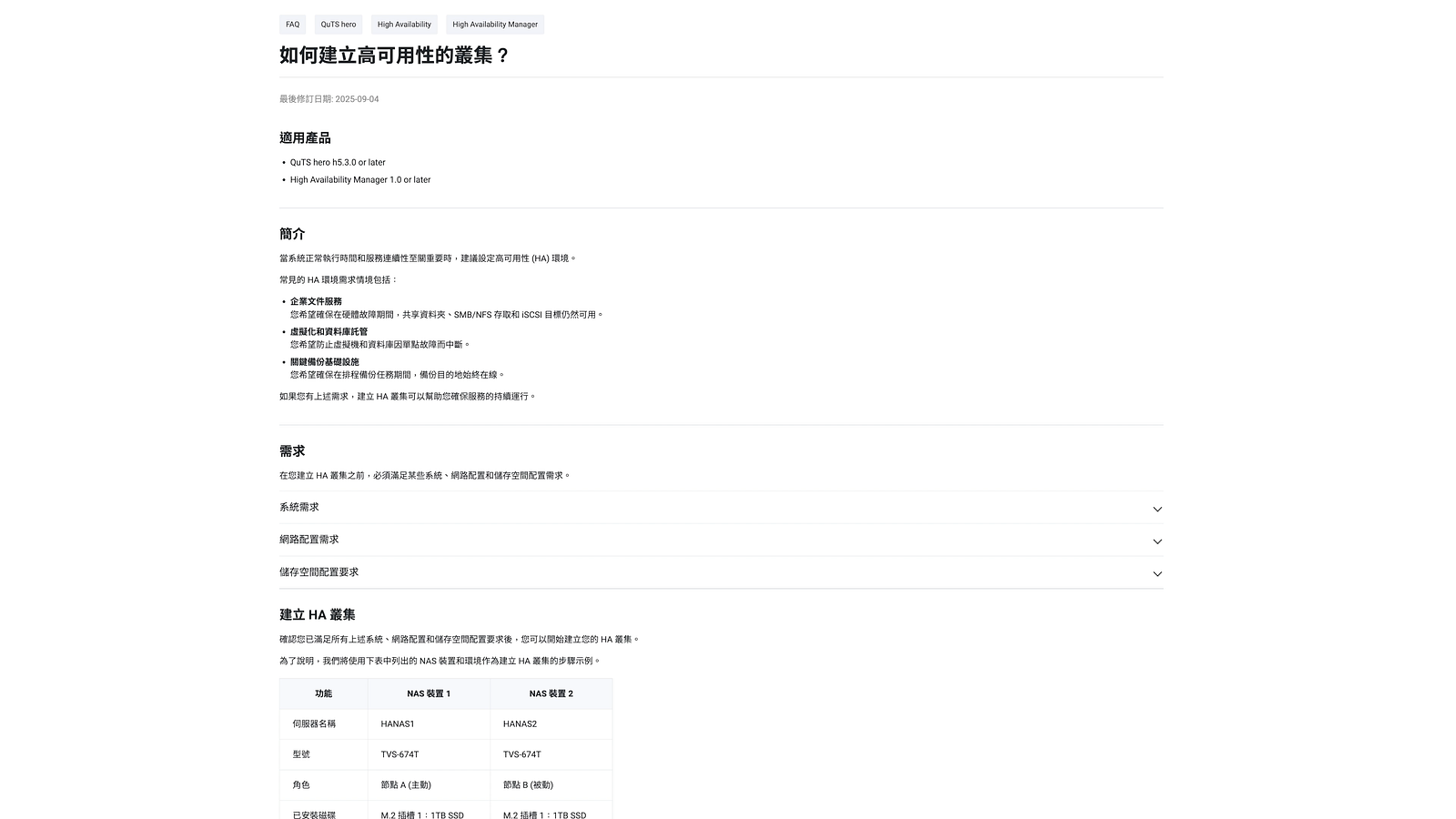The width and height of the screenshot is (1456, 819).
Task: Open the High Availability Manager tag
Action: (495, 25)
